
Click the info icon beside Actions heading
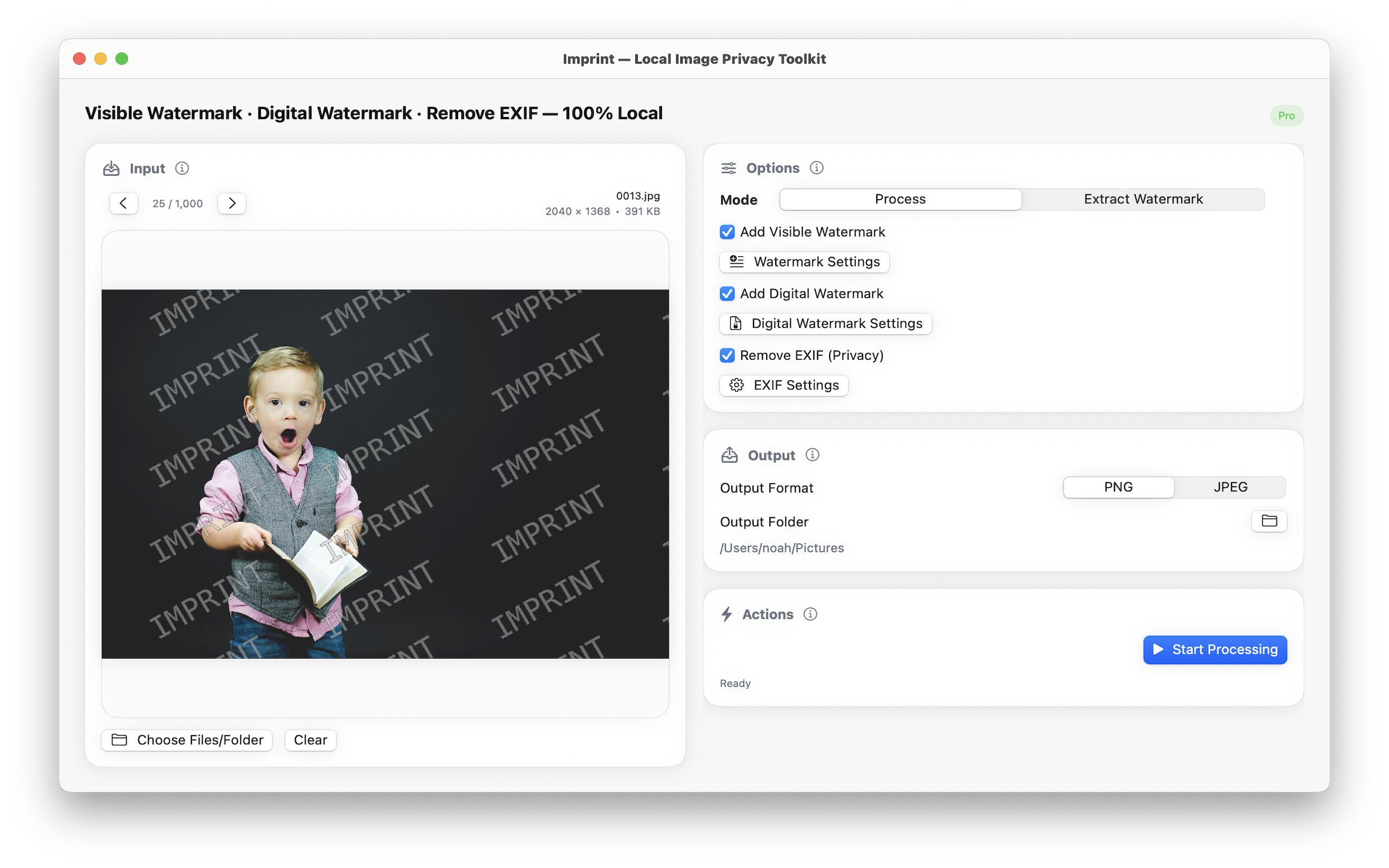tap(810, 614)
